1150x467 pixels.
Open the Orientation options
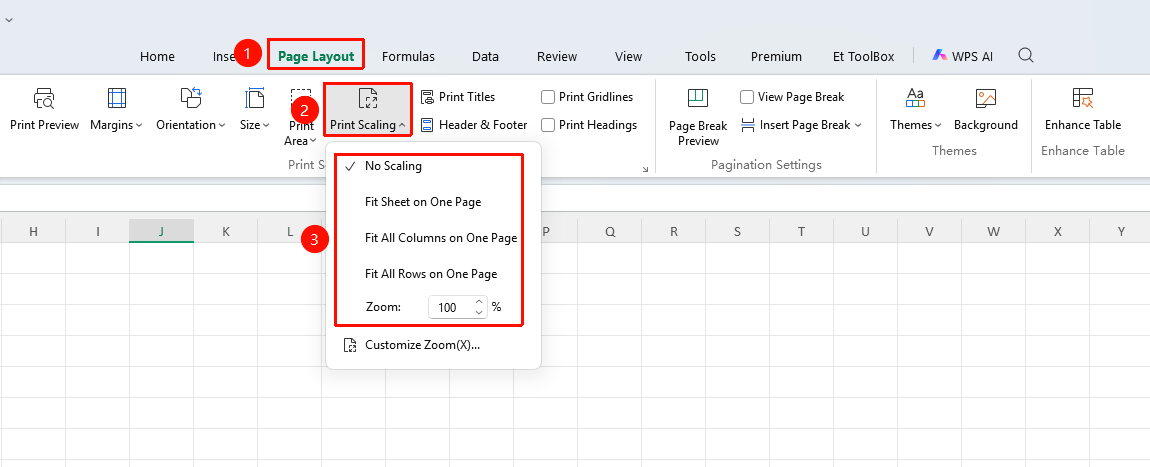[191, 110]
